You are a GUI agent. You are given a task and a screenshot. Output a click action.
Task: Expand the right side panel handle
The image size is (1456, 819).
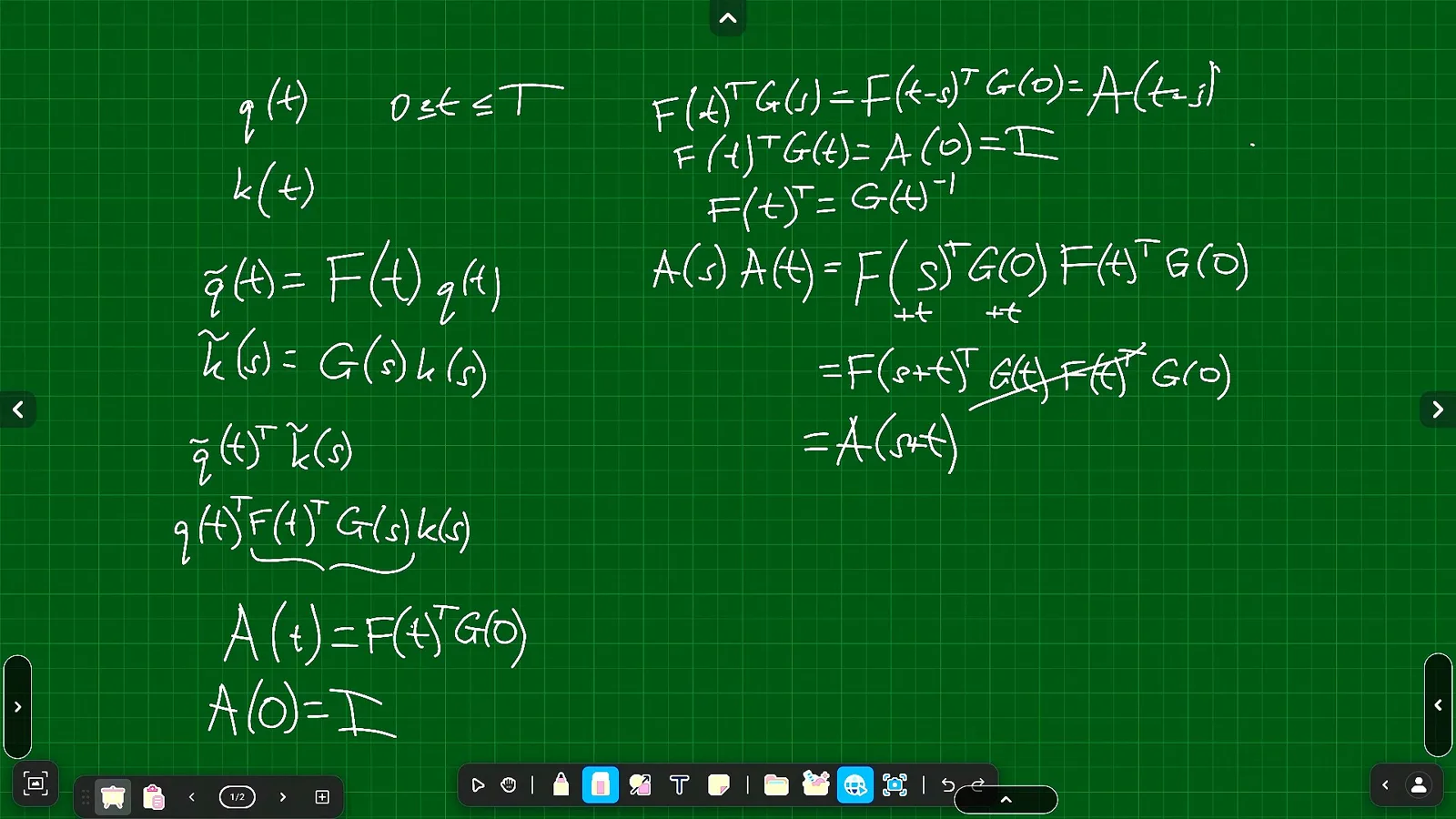click(1438, 704)
